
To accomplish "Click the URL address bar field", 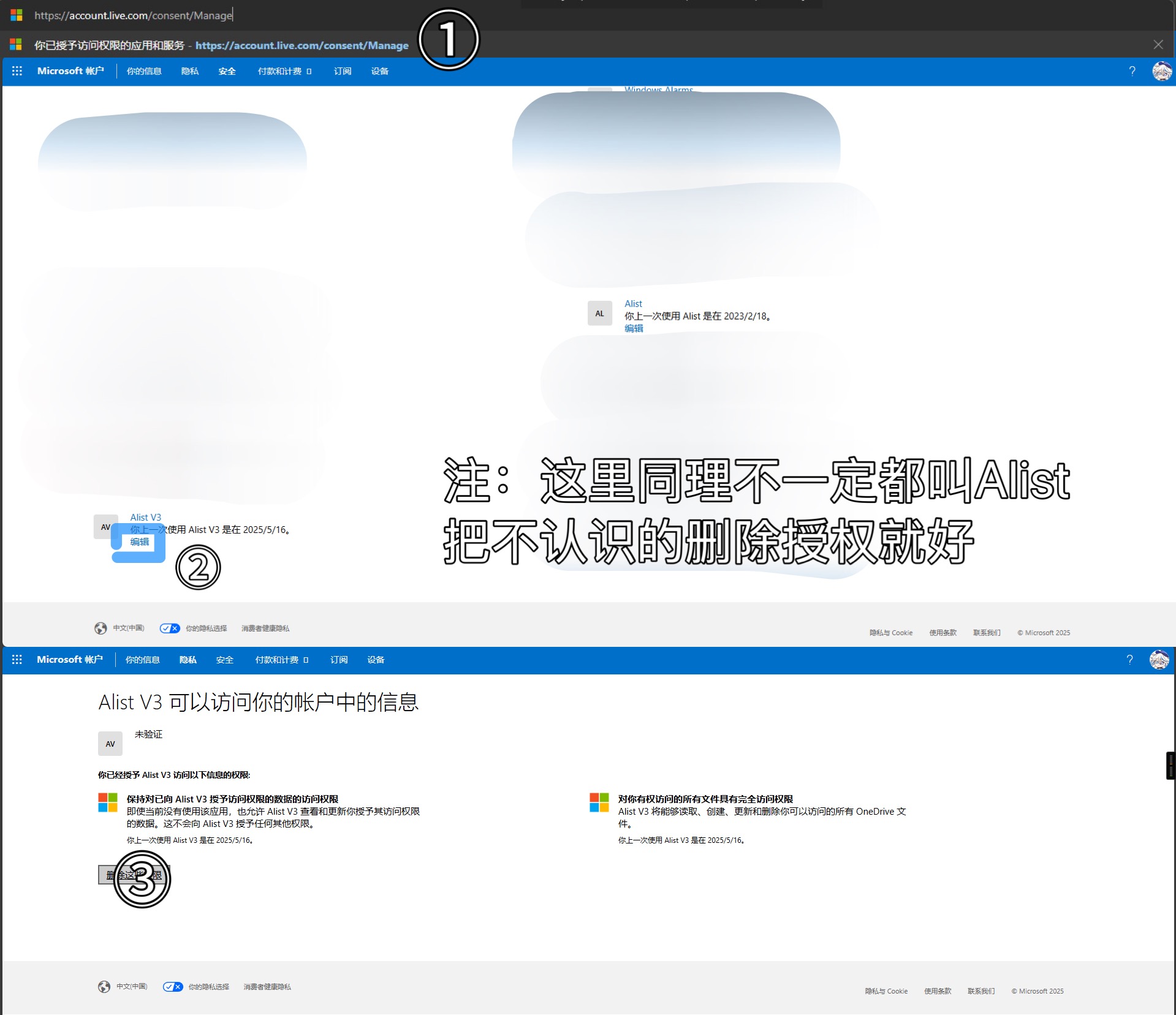I will pos(245,15).
